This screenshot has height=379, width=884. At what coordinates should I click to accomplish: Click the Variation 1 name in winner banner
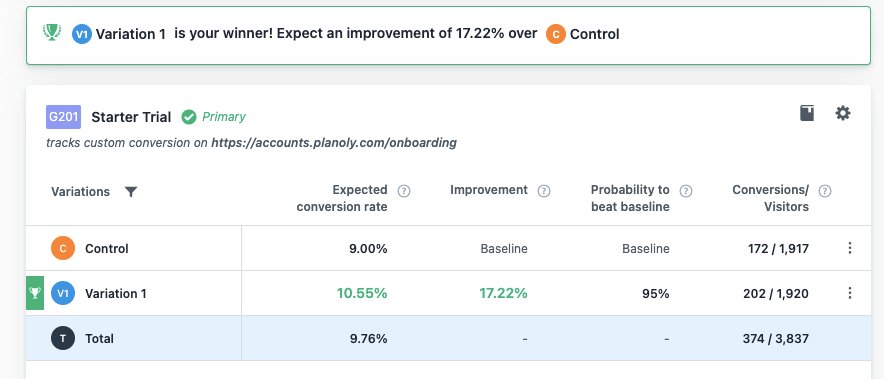point(131,34)
